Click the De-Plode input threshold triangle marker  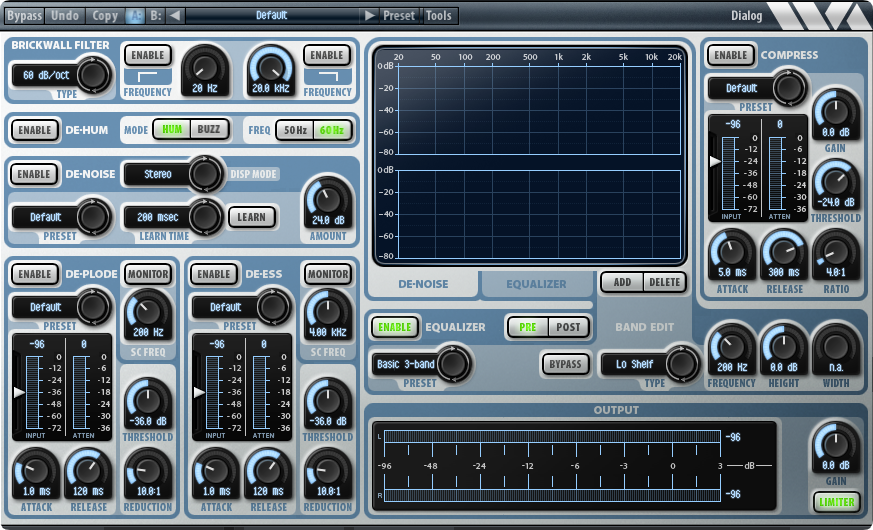(x=19, y=392)
